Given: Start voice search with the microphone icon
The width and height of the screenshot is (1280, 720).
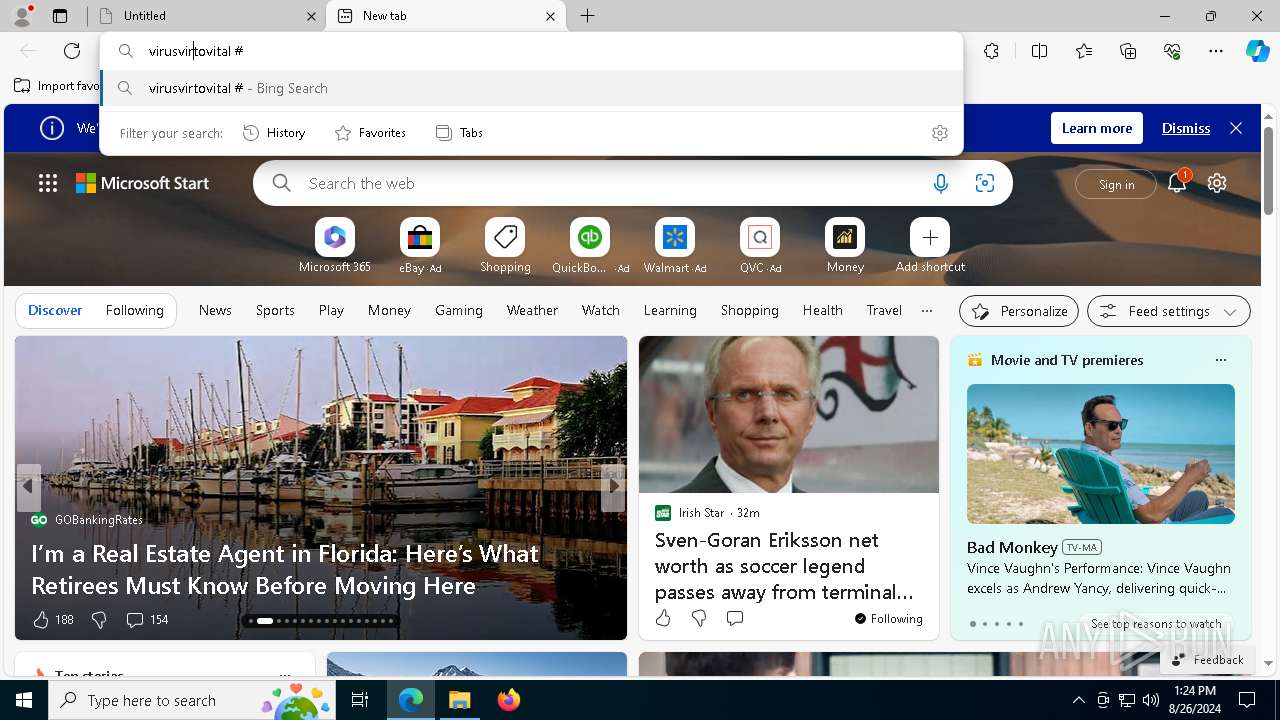Looking at the screenshot, I should pos(940,183).
